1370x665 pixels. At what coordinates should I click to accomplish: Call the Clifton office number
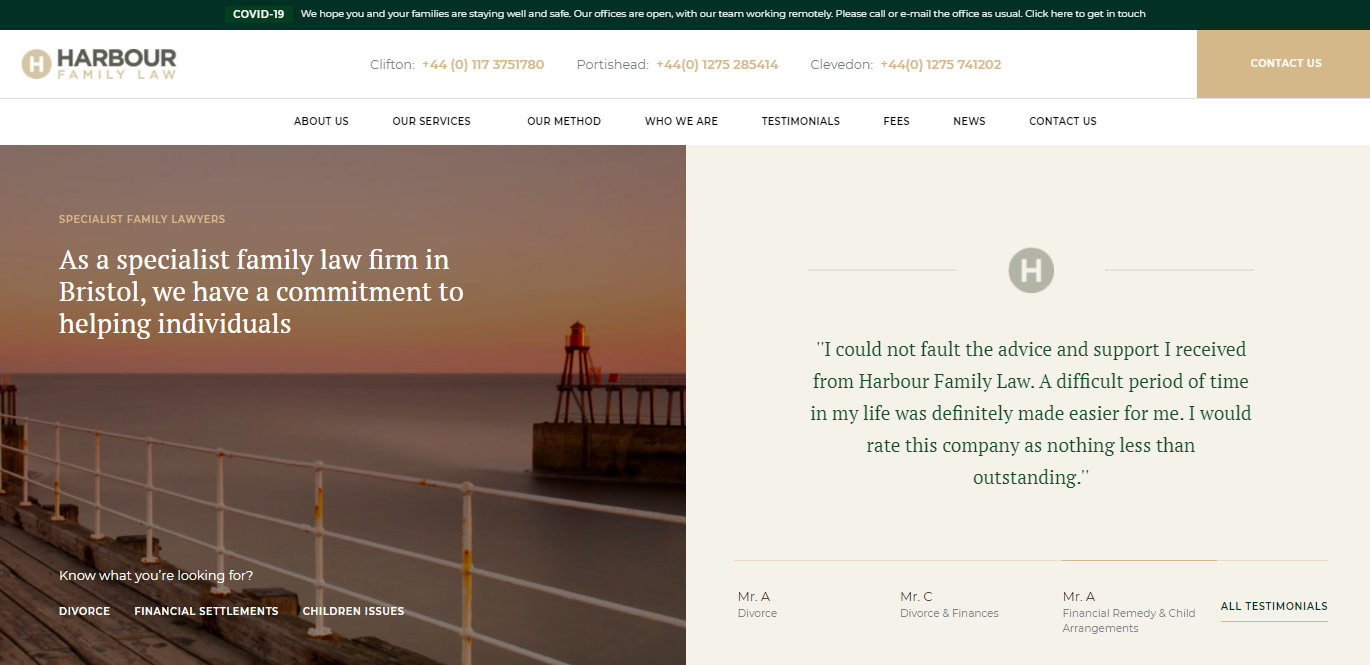click(x=483, y=64)
